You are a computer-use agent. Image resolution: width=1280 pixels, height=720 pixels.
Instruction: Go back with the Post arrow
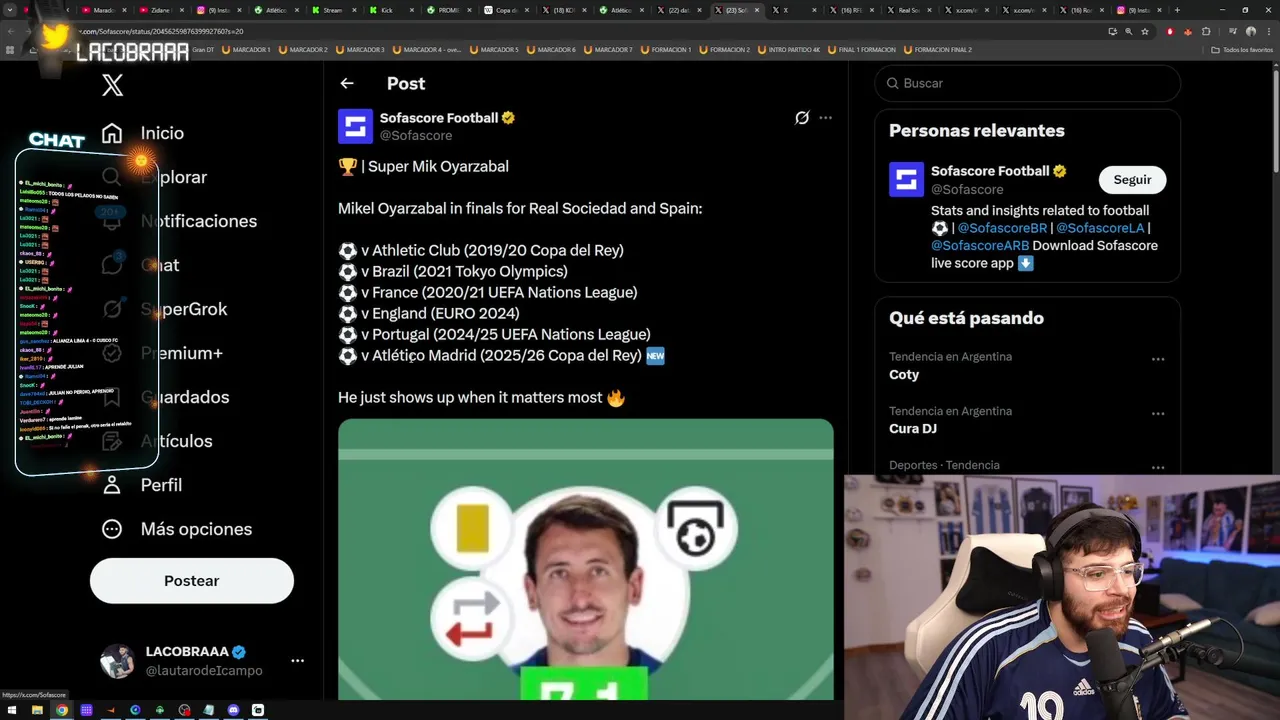[x=347, y=84]
